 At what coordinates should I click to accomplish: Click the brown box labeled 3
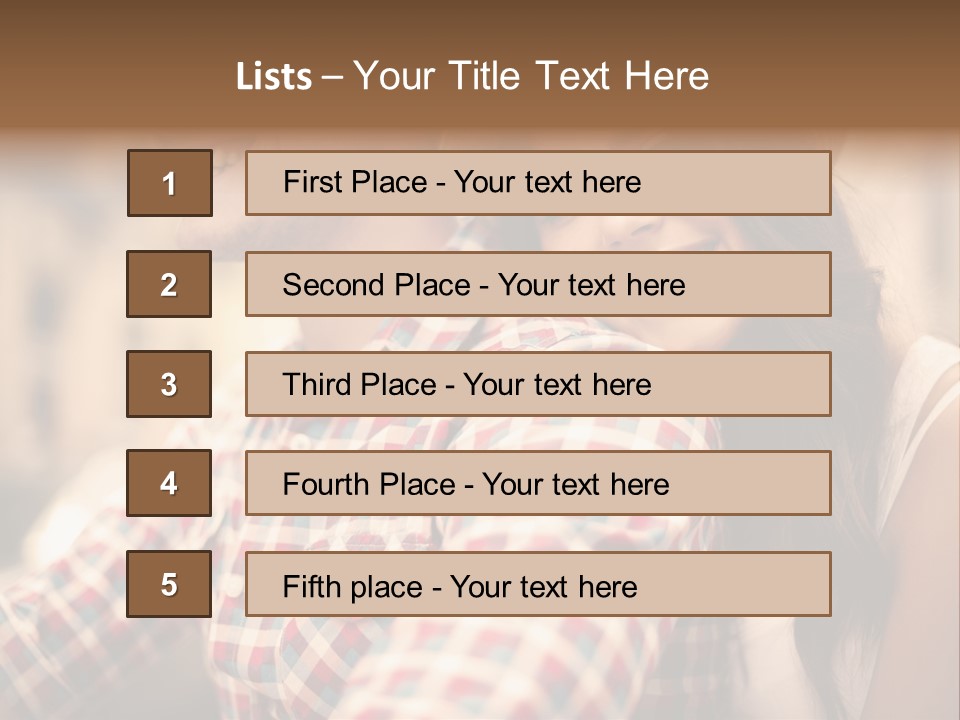tap(169, 384)
